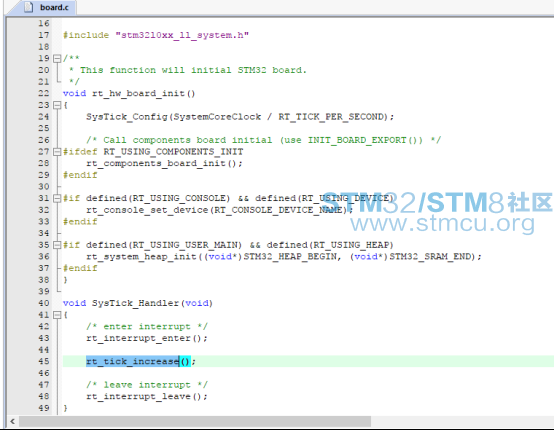Click SystemCoreClock on line 24
The width and height of the screenshot is (554, 430).
pos(217,117)
